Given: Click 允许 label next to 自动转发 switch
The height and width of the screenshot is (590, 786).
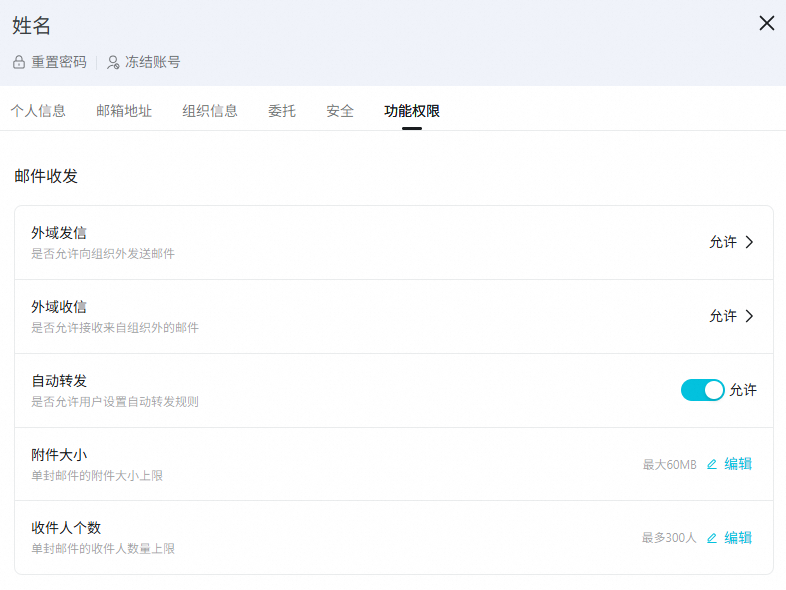Looking at the screenshot, I should click(743, 390).
